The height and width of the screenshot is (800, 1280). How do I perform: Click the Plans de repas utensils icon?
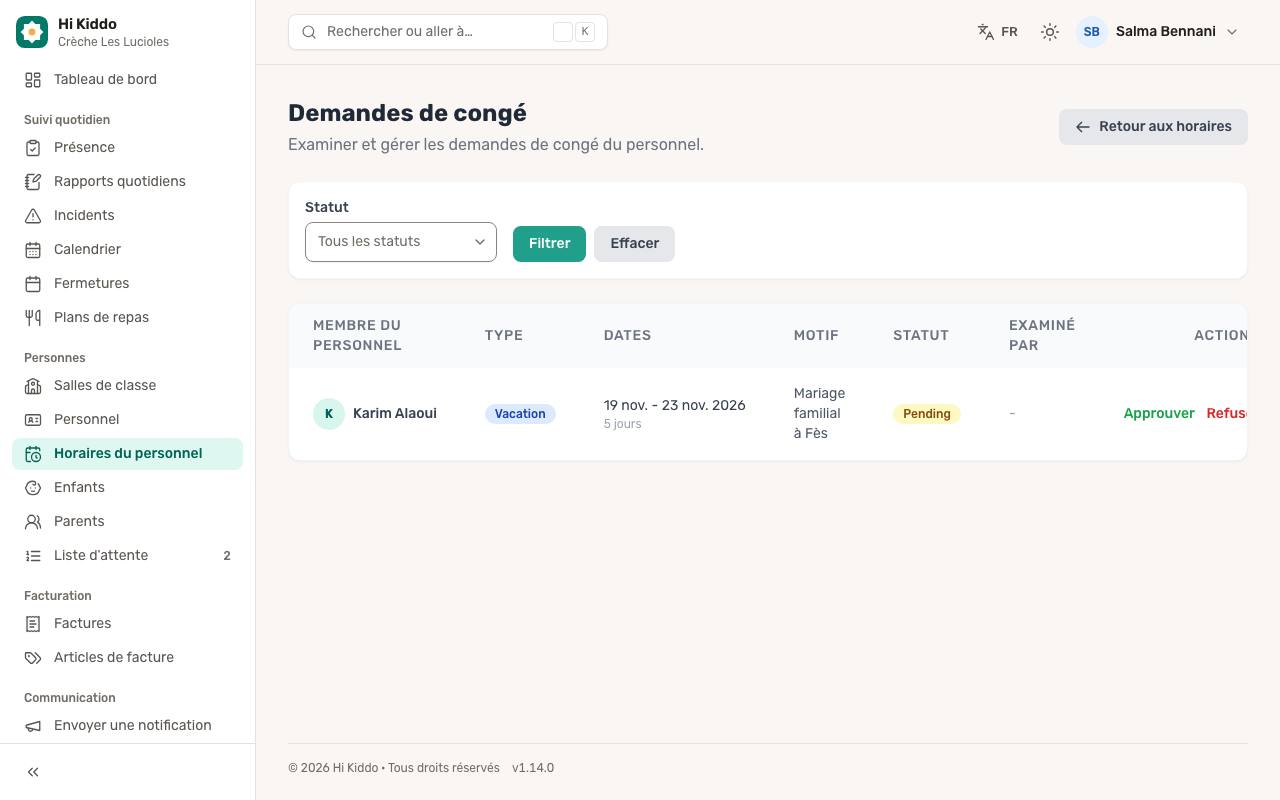tap(33, 318)
